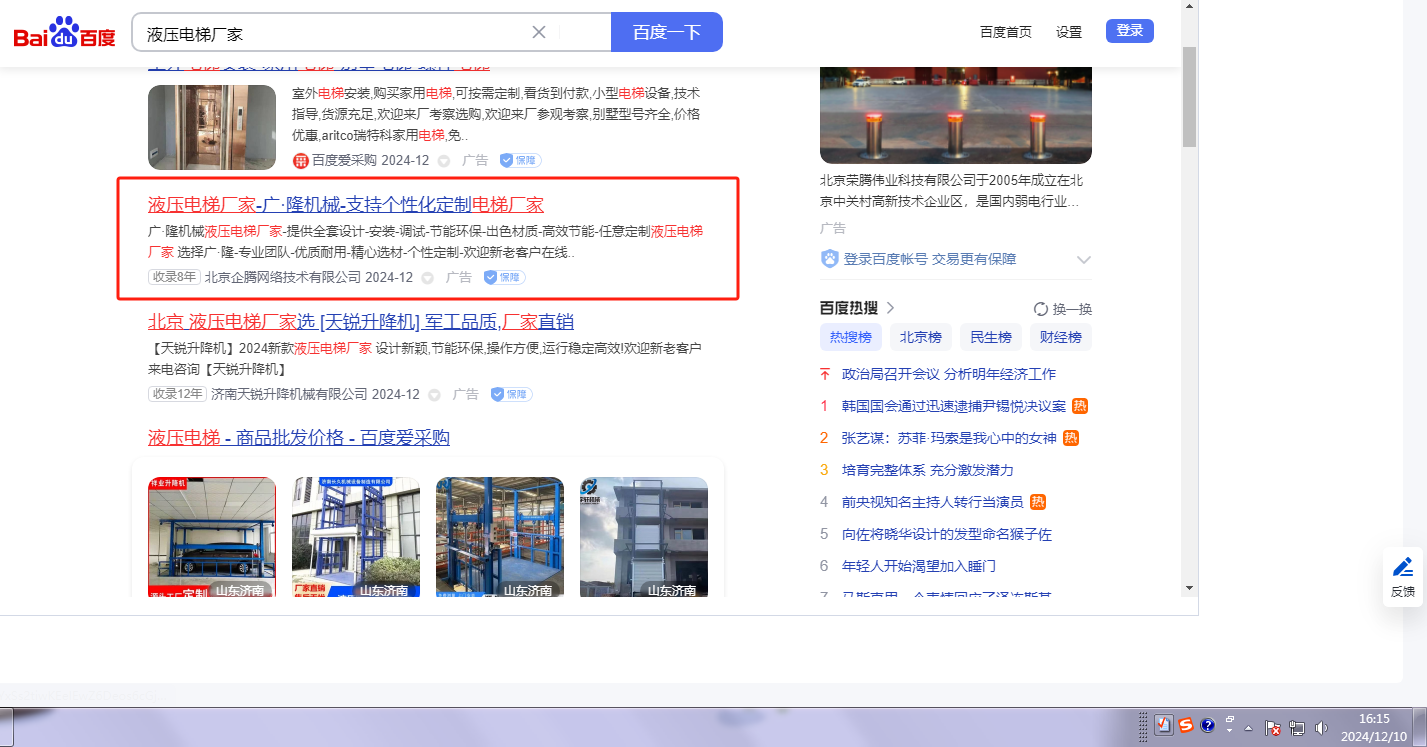Click the 热 tag after 张艺谋 headline
Viewport: 1427px width, 747px height.
[1071, 438]
